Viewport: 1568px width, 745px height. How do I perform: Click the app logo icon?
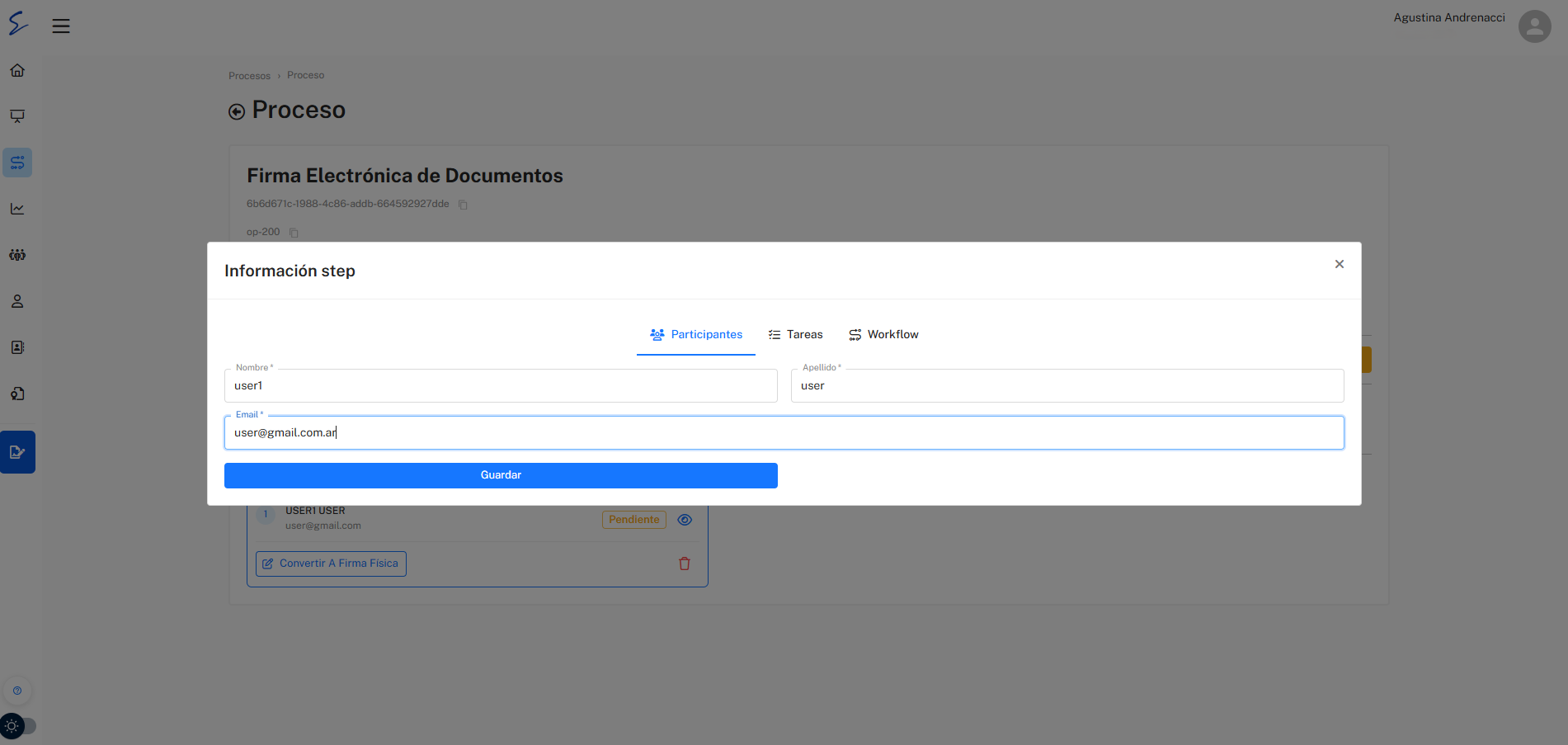coord(18,23)
